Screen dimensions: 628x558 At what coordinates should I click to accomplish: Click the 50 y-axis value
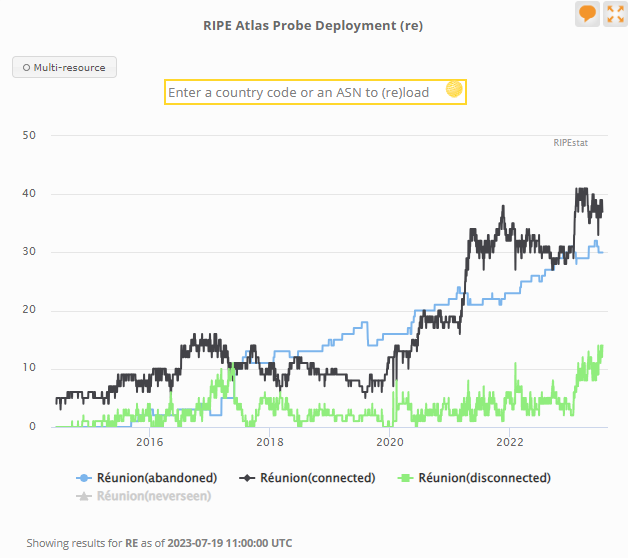click(29, 135)
